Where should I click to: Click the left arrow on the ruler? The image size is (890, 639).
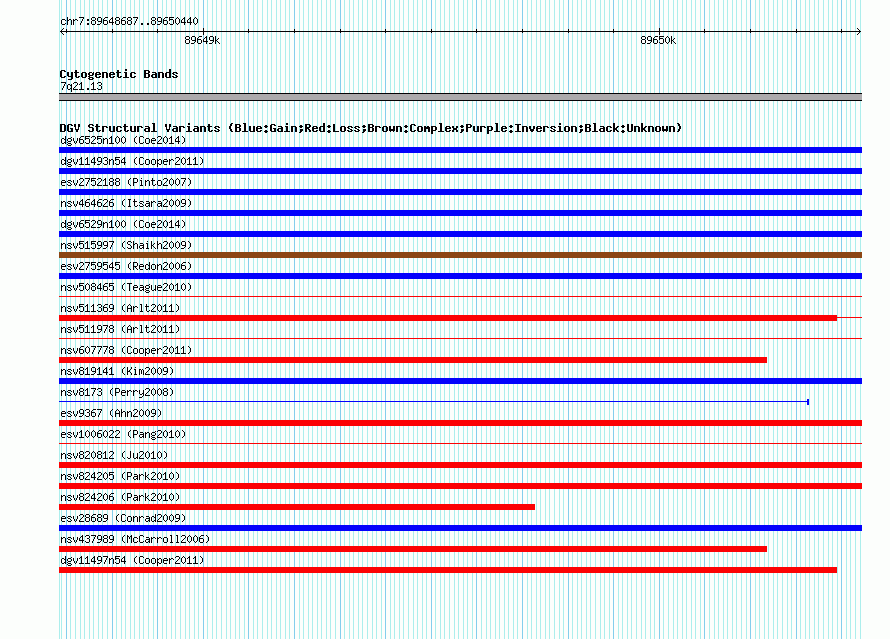pyautogui.click(x=63, y=31)
